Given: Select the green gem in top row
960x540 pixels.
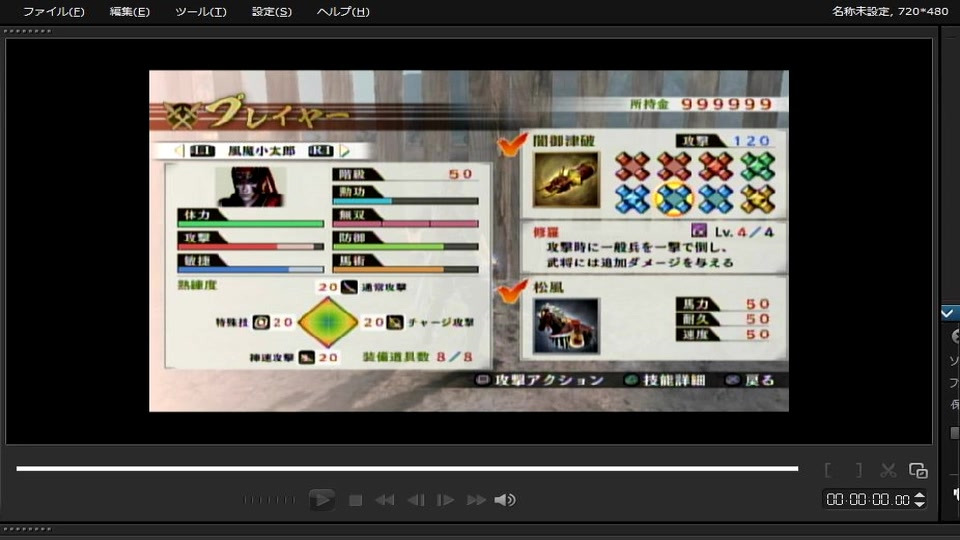Looking at the screenshot, I should pyautogui.click(x=757, y=166).
